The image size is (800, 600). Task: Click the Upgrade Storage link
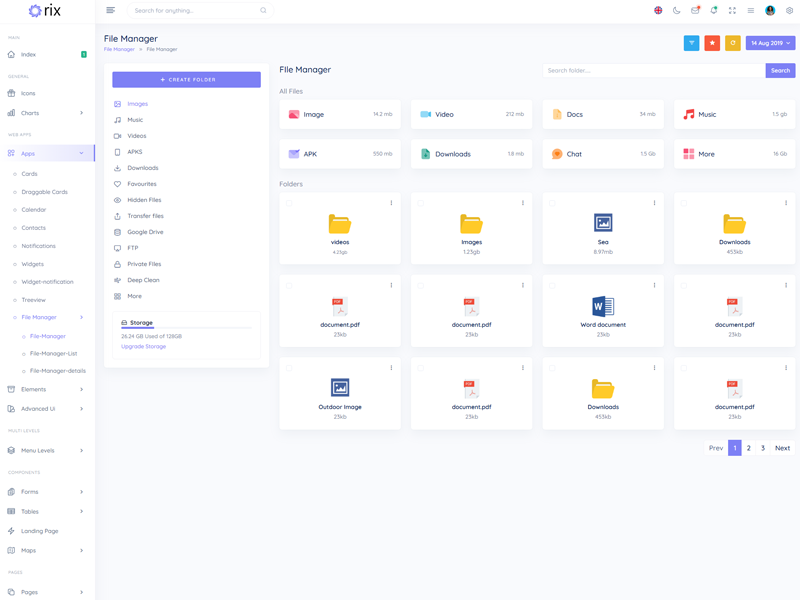point(143,347)
